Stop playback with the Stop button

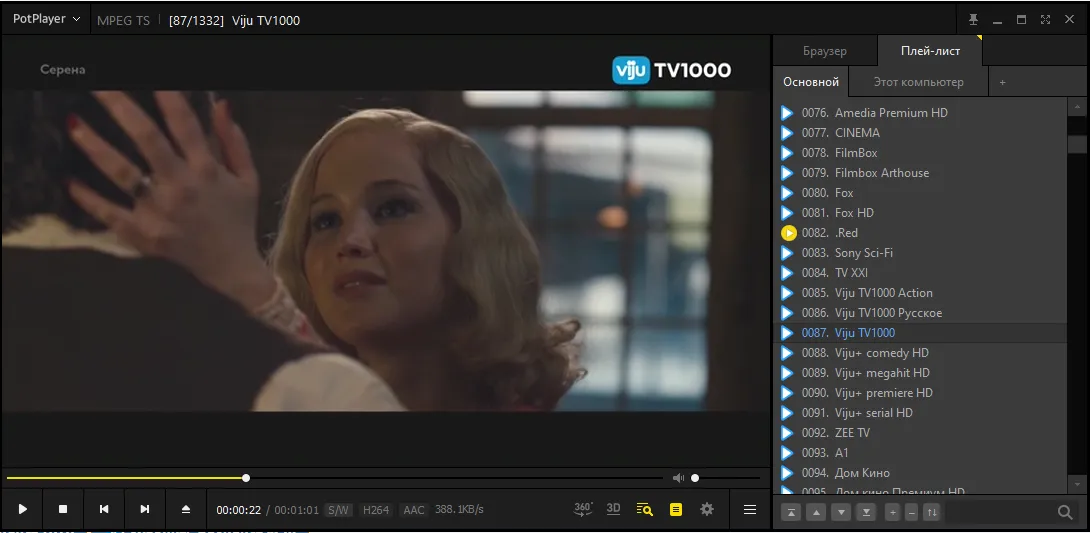coord(63,509)
